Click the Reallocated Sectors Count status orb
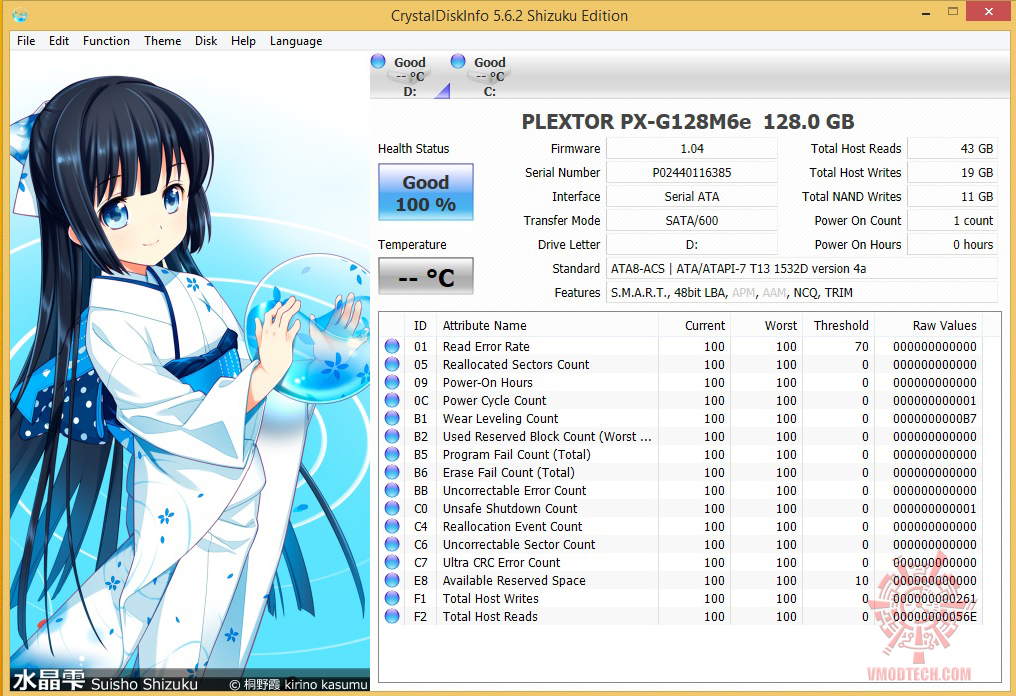Viewport: 1016px width, 696px height. pyautogui.click(x=392, y=364)
